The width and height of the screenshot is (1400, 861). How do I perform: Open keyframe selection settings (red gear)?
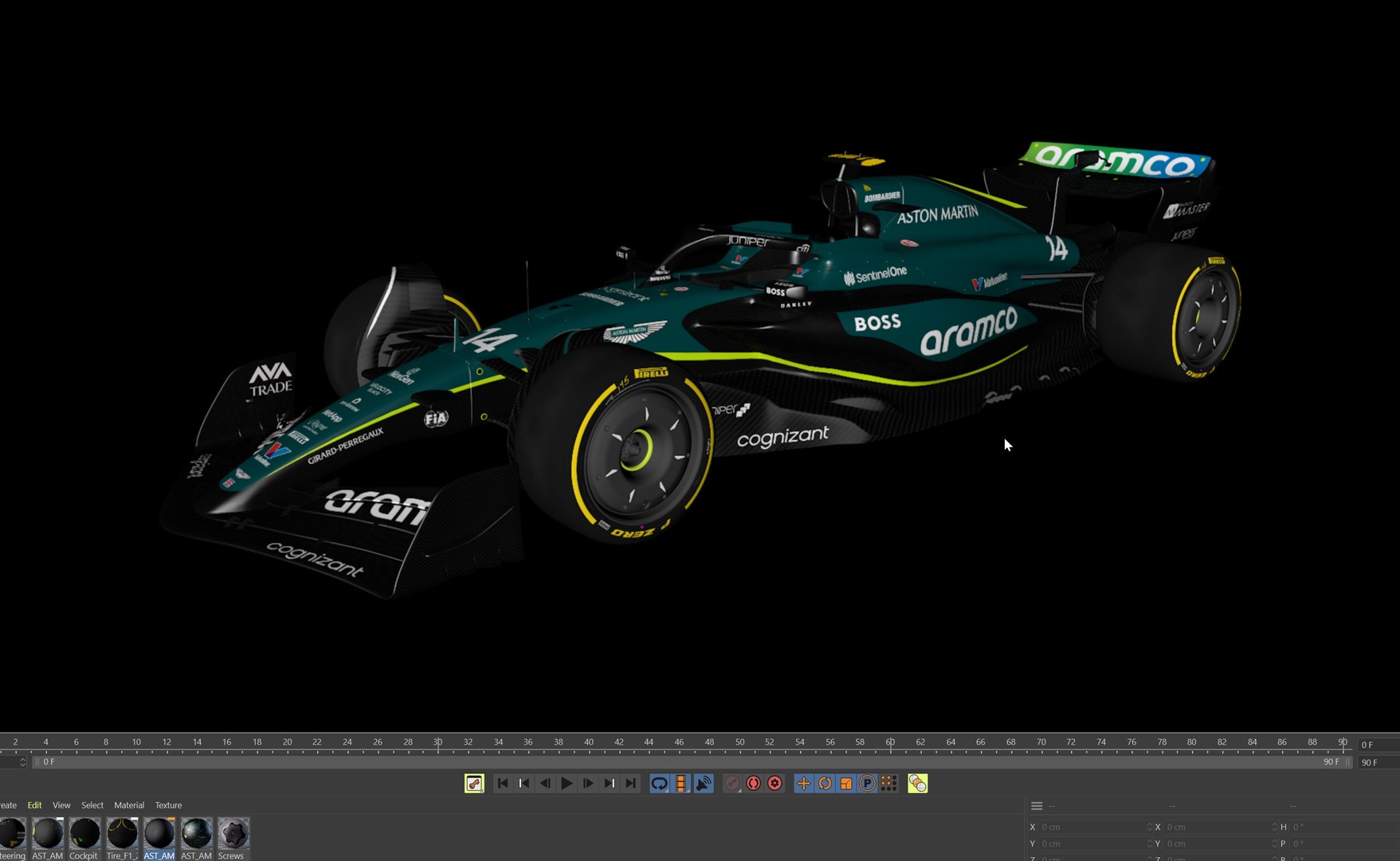pyautogui.click(x=775, y=784)
